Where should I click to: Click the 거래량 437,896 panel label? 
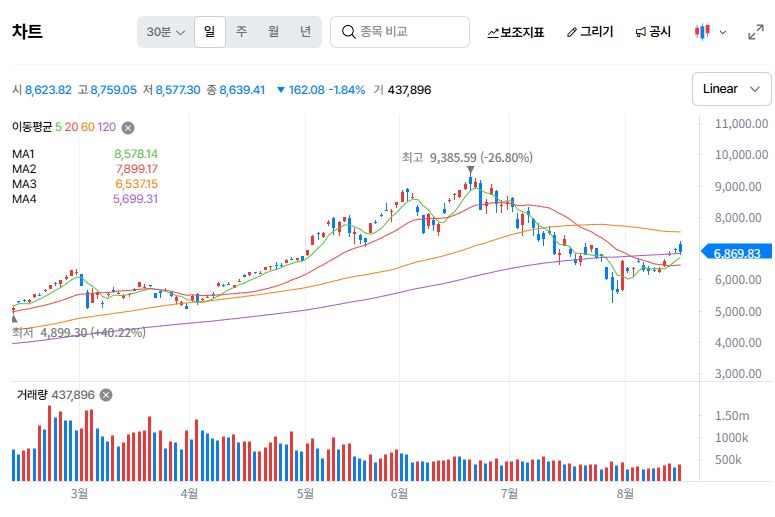[55, 395]
